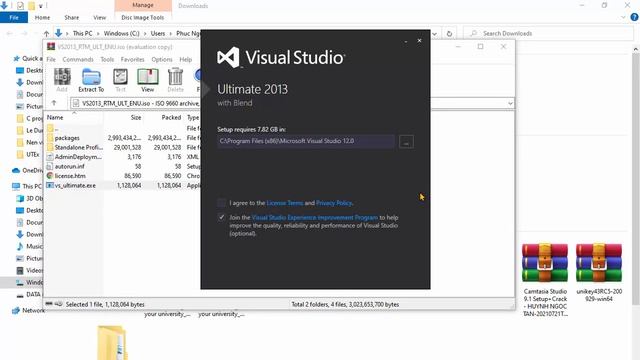Click the install location path field
The image size is (640, 360).
coord(306,141)
